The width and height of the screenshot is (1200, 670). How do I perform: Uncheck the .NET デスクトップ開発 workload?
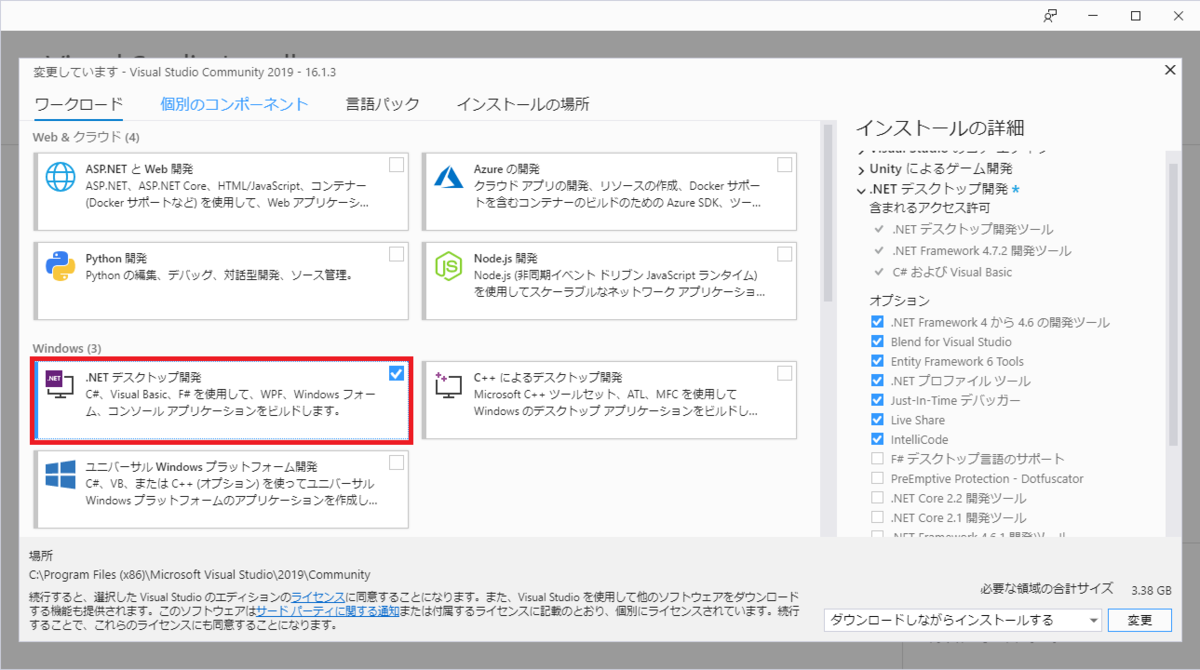pyautogui.click(x=397, y=373)
